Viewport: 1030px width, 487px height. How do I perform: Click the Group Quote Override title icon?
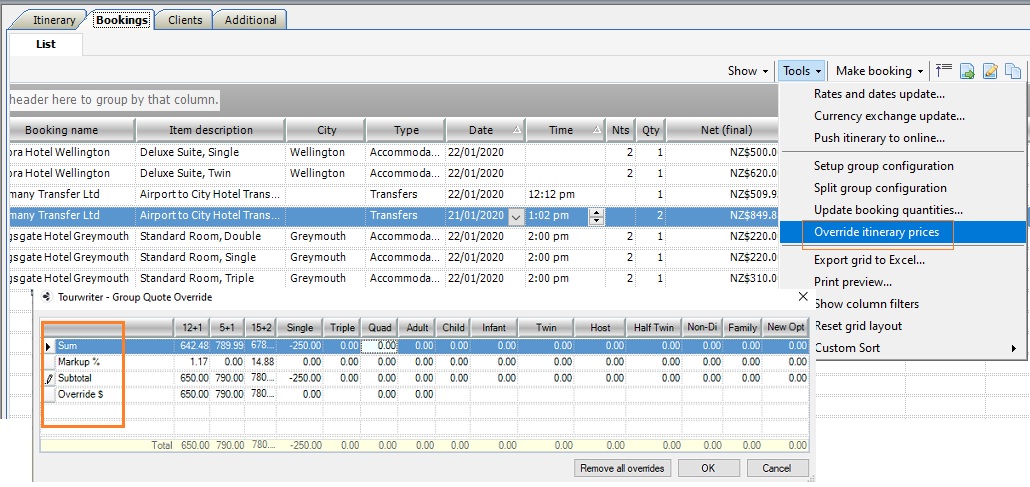point(47,297)
